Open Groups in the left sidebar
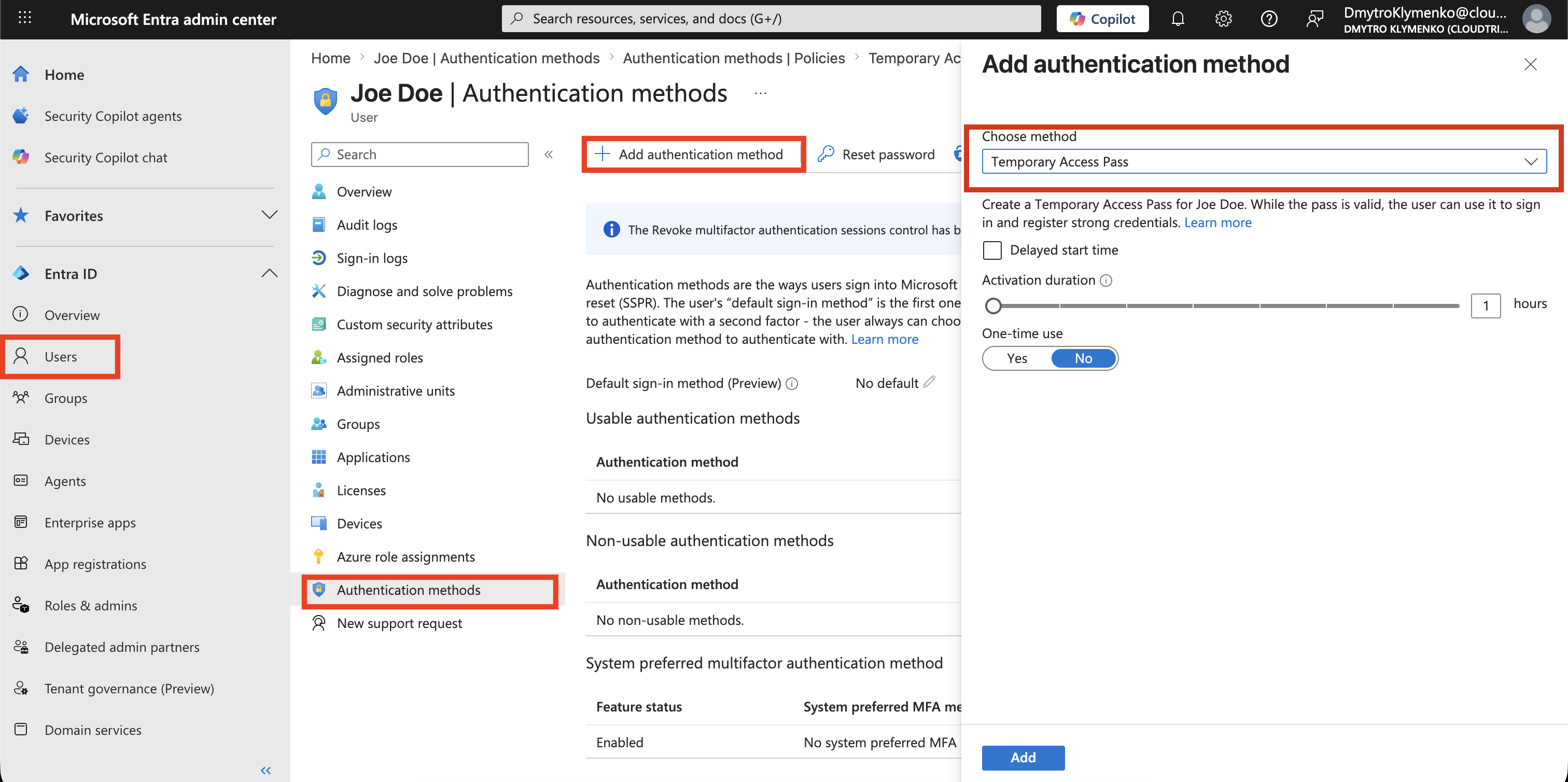Image resolution: width=1568 pixels, height=782 pixels. point(66,397)
